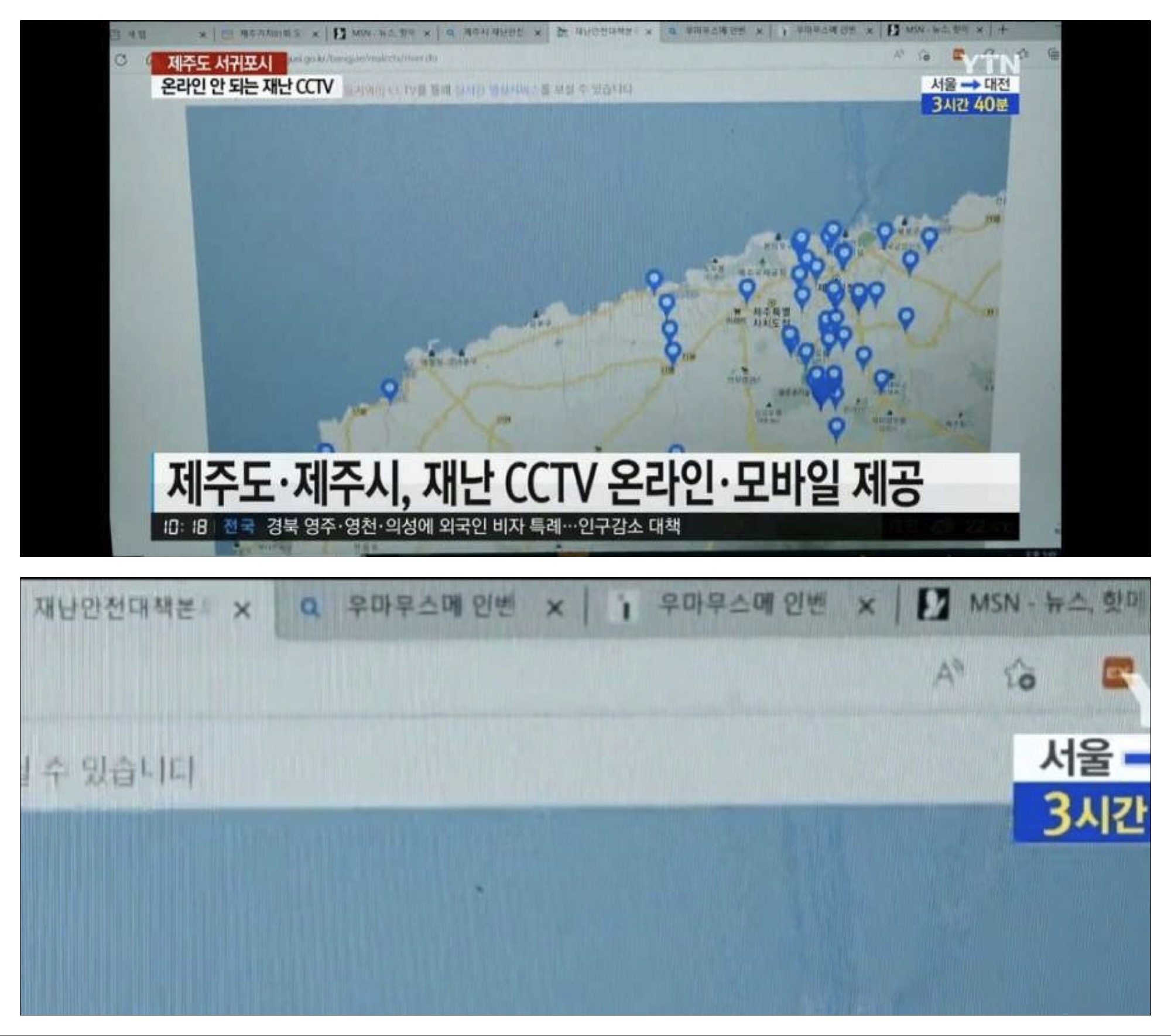Close the first tab in the top browser
This screenshot has width=1171, height=1036.
(203, 35)
